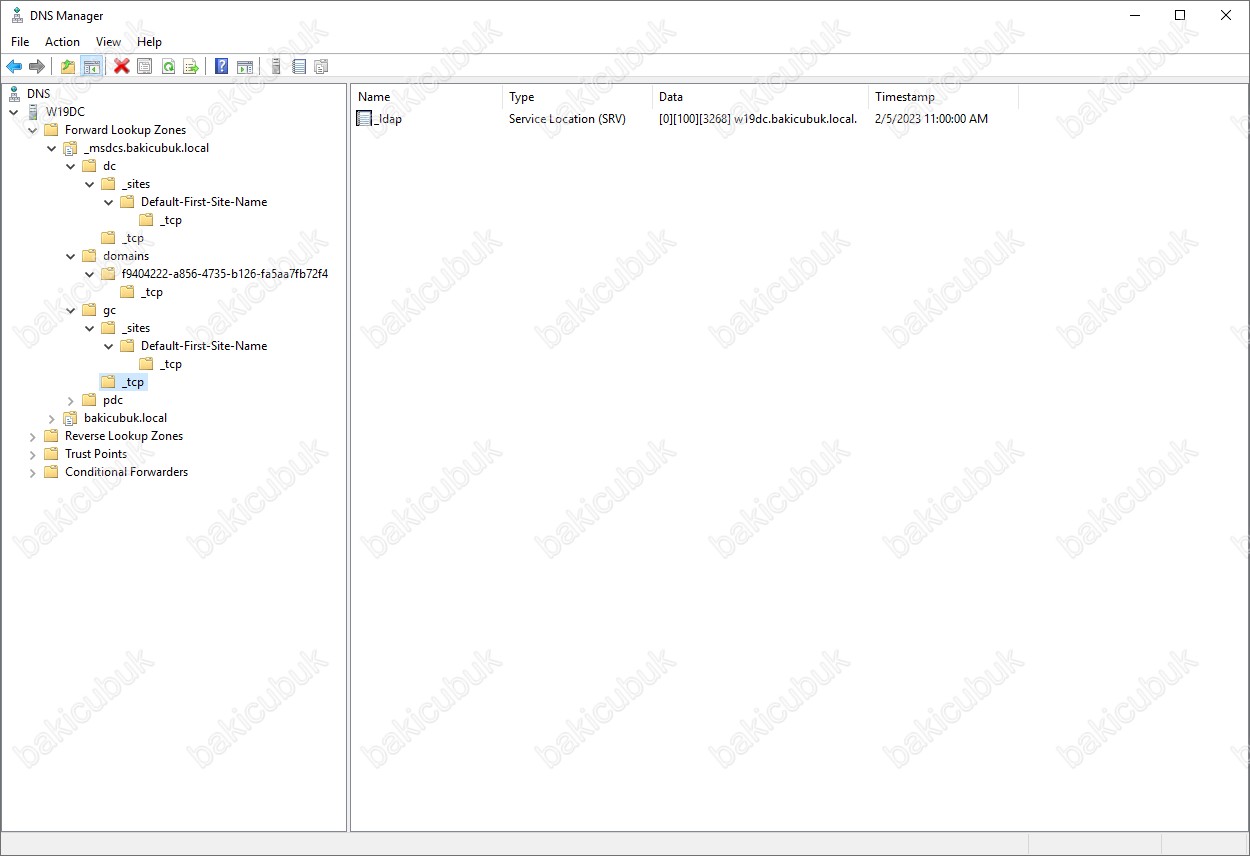Collapse the domains folder node

click(x=71, y=256)
